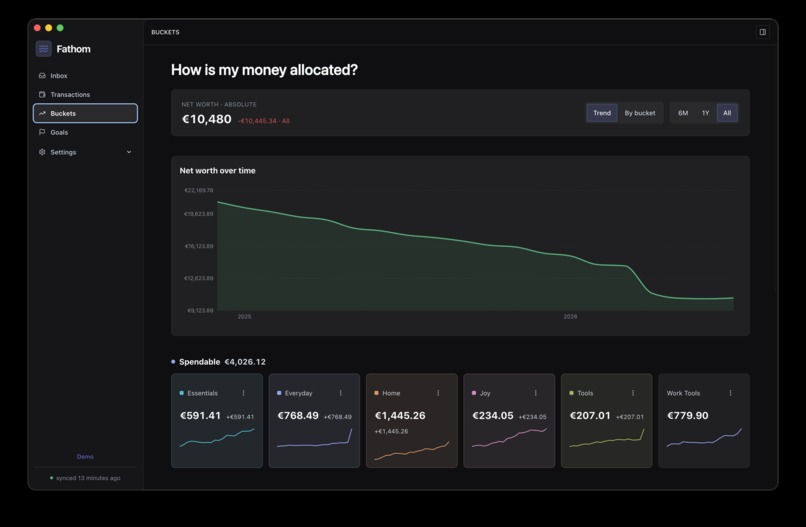Click the €207.01 Tools amount
This screenshot has width=806, height=527.
click(x=590, y=415)
